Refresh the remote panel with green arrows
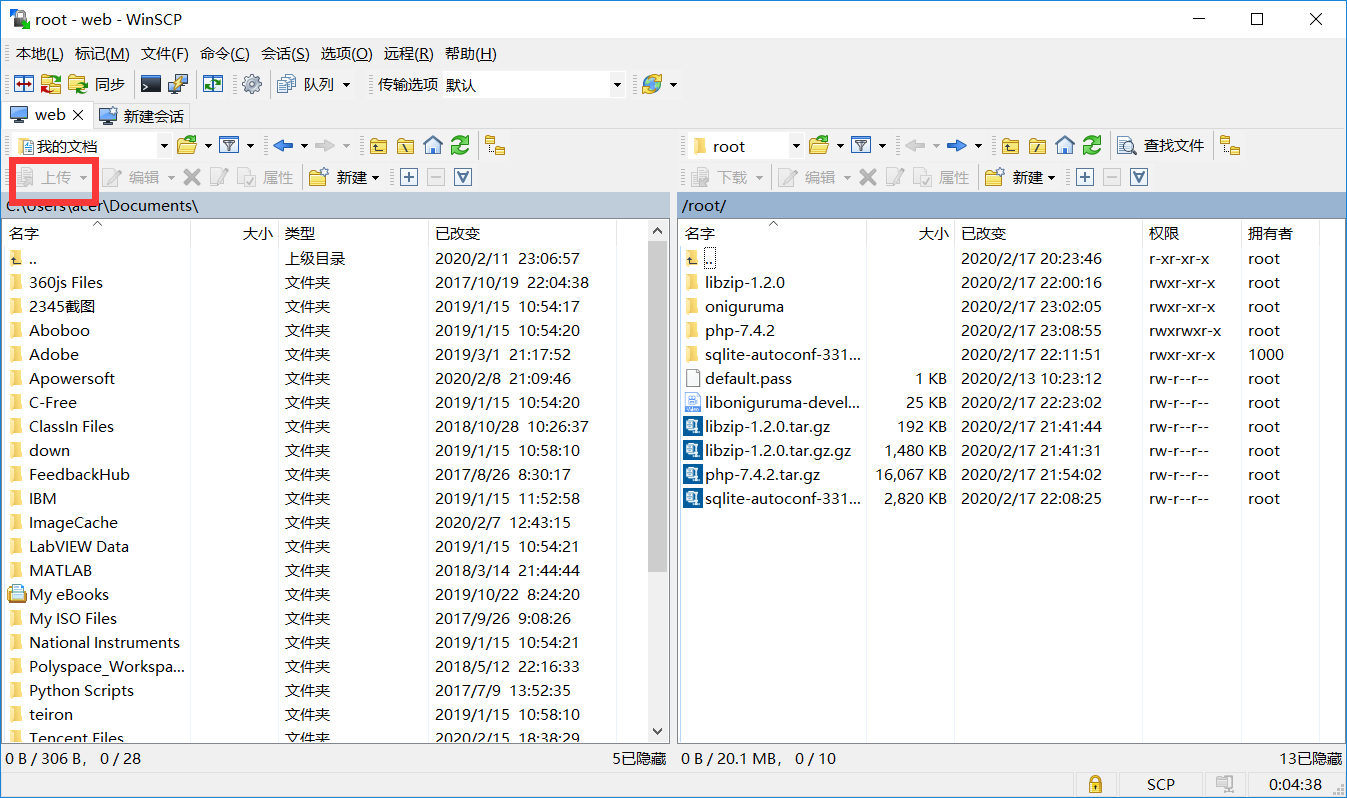Viewport: 1347px width, 798px height. coord(1092,146)
